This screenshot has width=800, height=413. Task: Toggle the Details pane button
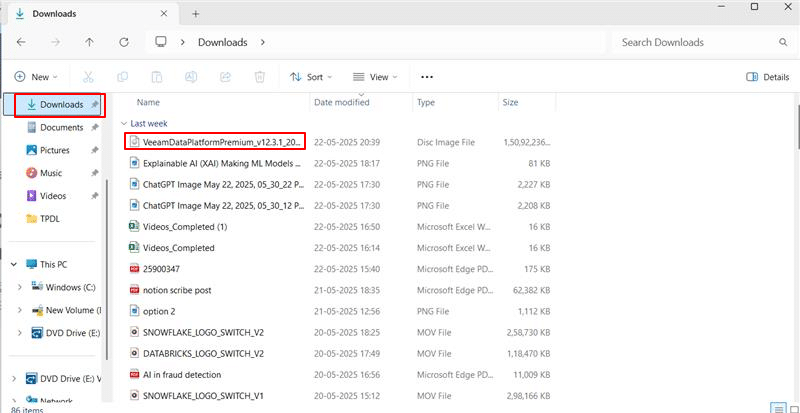(767, 77)
